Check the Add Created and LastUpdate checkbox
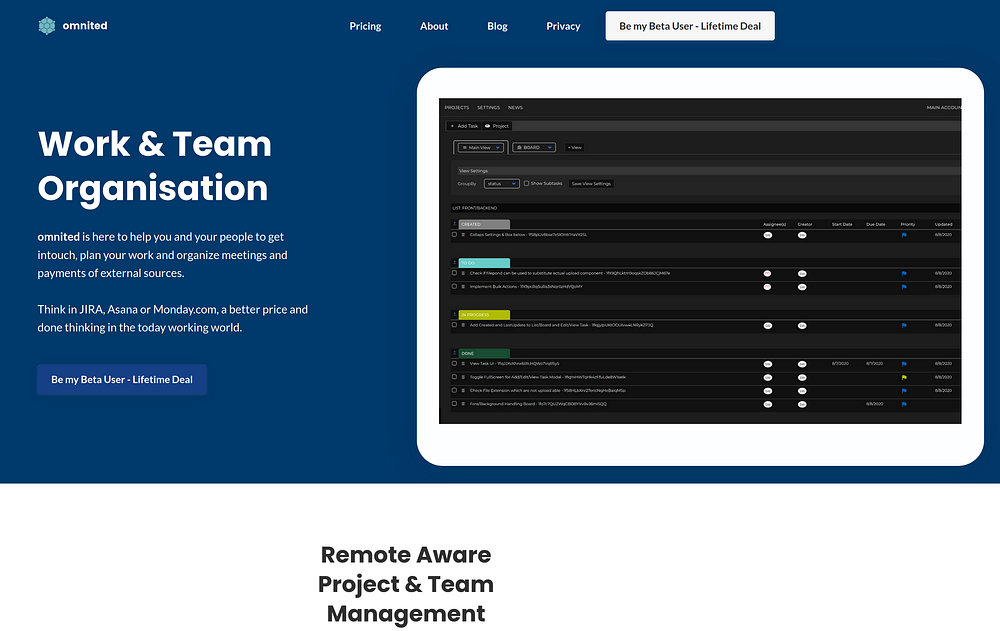 coord(455,325)
